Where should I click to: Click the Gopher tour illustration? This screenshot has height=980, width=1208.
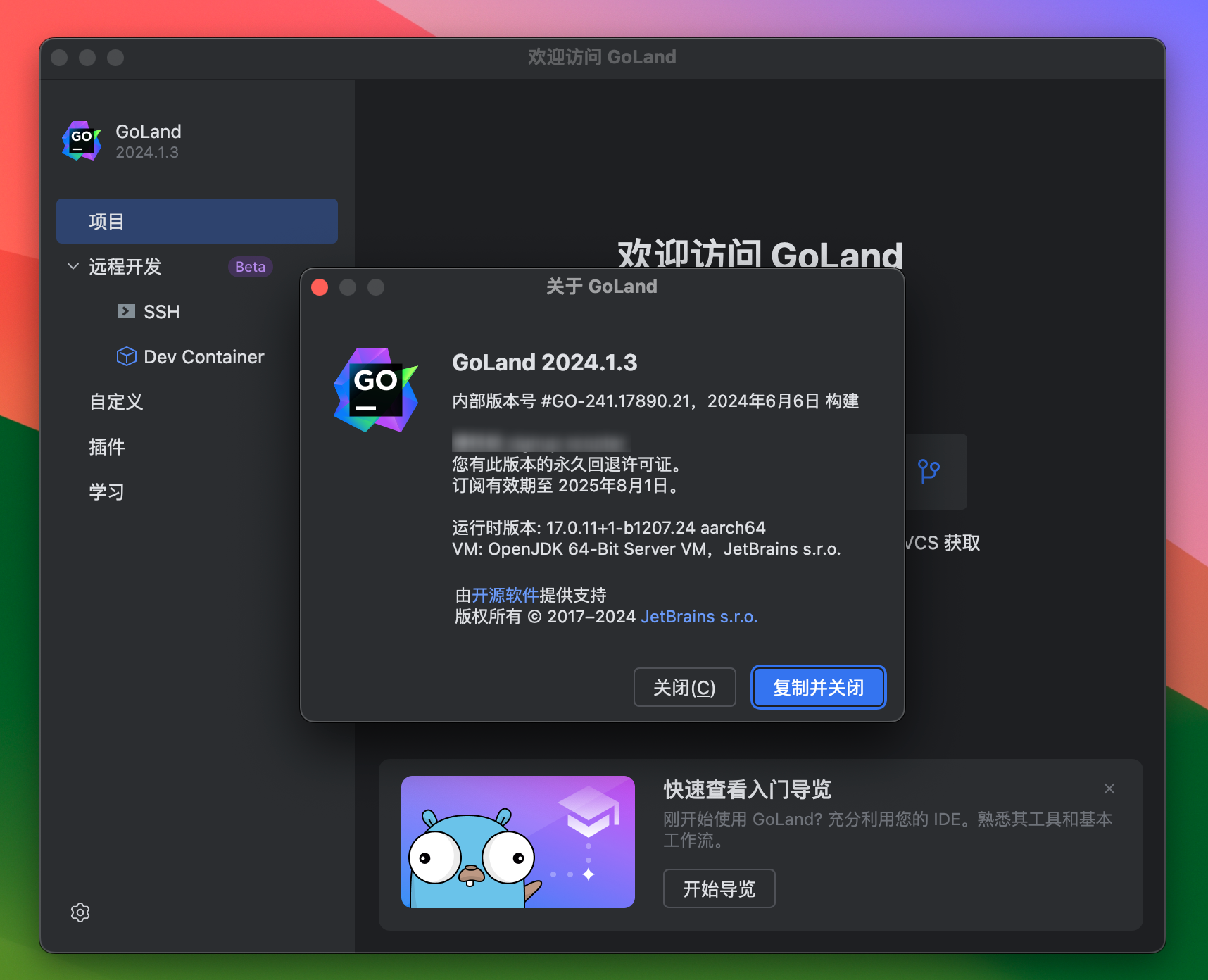[x=518, y=842]
